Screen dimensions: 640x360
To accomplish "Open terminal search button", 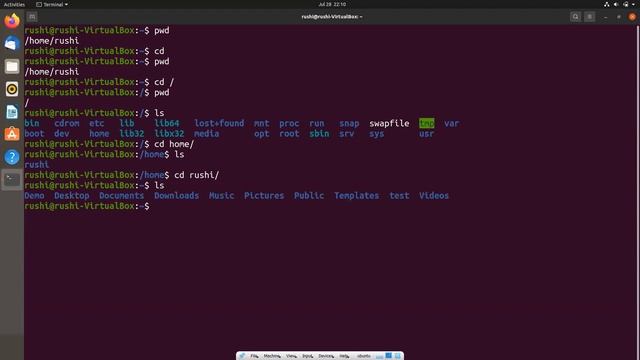I will coord(576,17).
